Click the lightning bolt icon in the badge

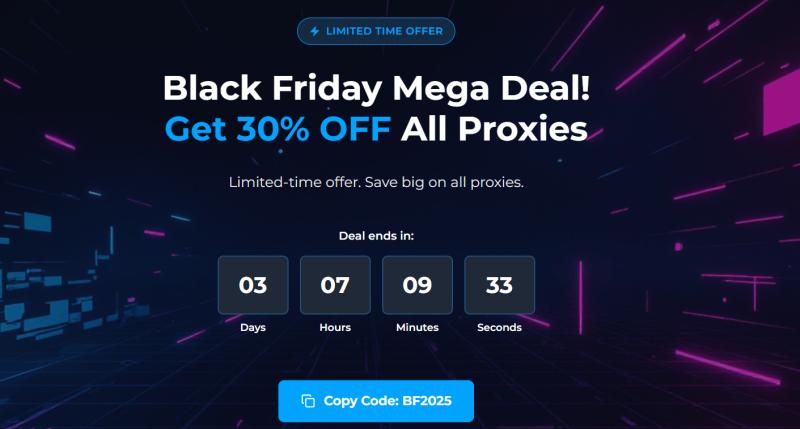(x=315, y=32)
